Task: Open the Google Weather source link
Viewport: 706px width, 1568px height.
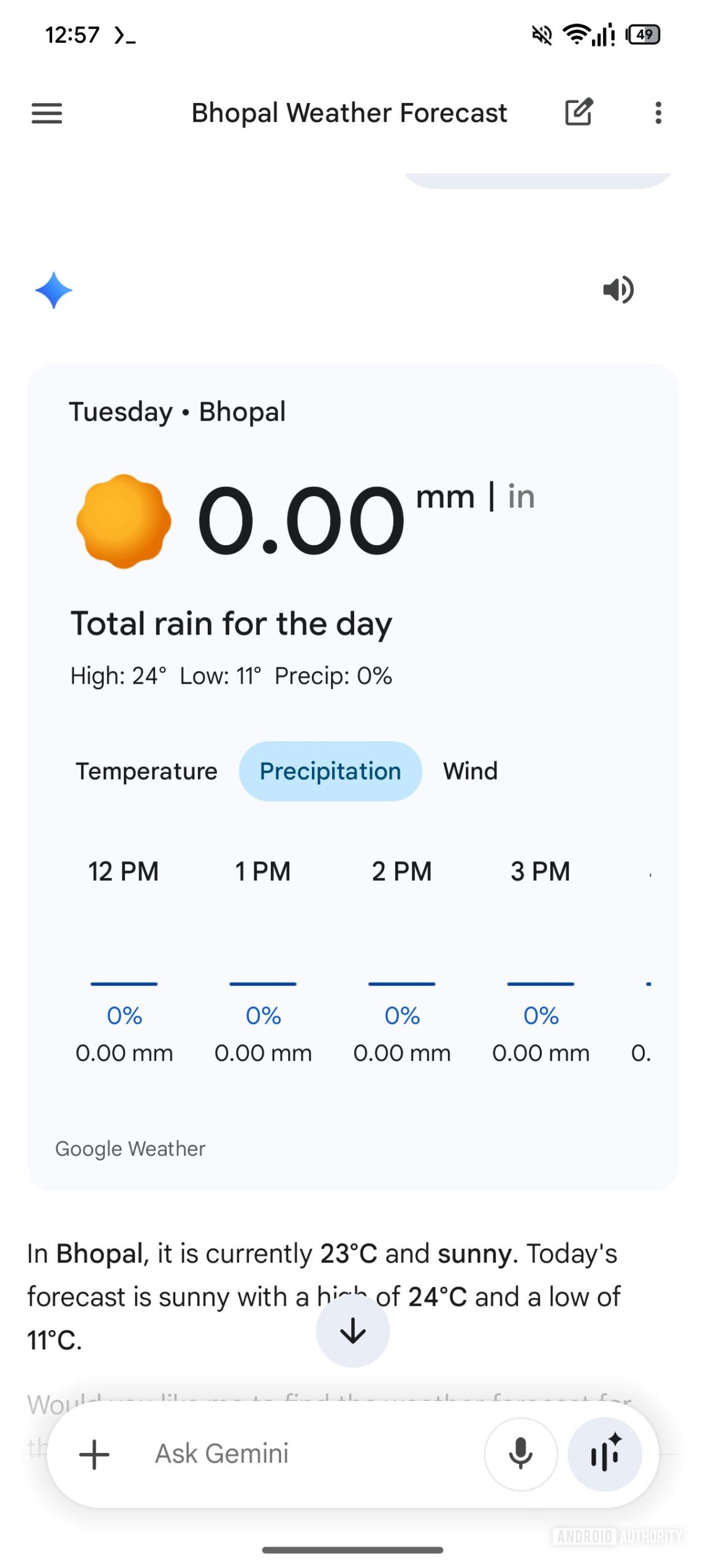Action: pos(131,1148)
